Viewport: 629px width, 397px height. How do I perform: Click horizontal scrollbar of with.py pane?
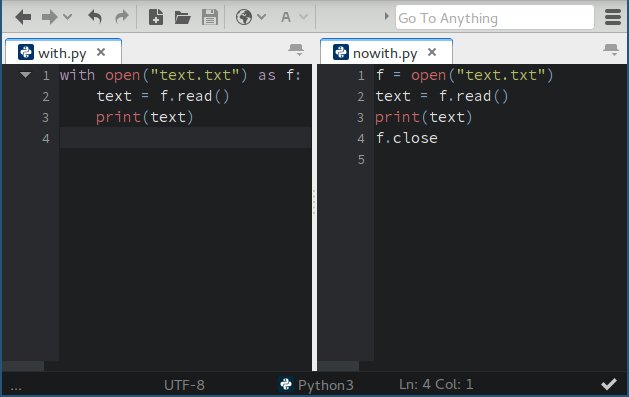point(23,366)
